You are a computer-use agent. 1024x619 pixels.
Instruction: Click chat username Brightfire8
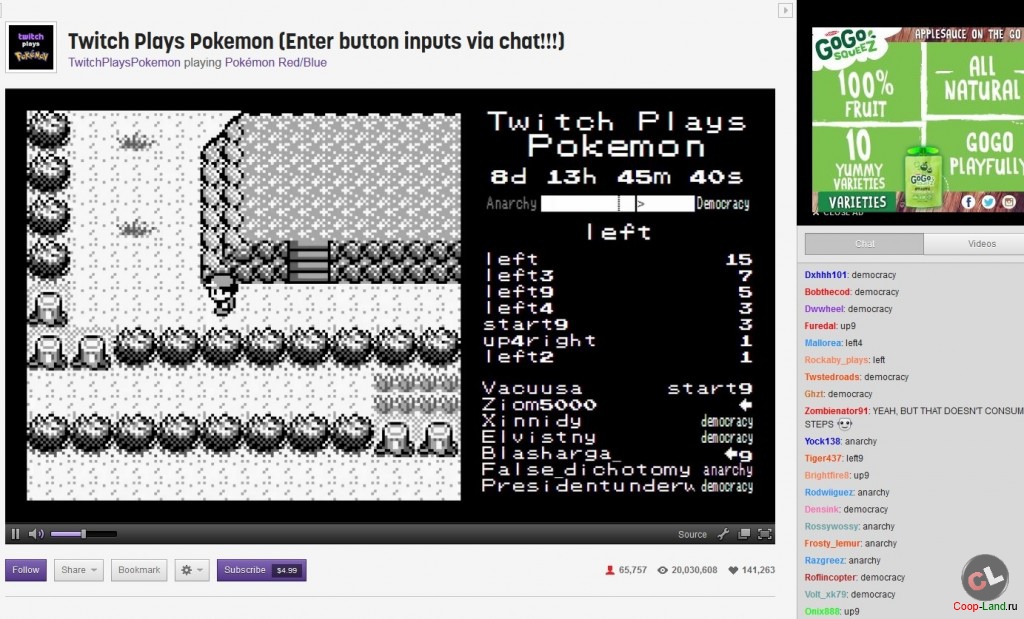click(x=827, y=475)
